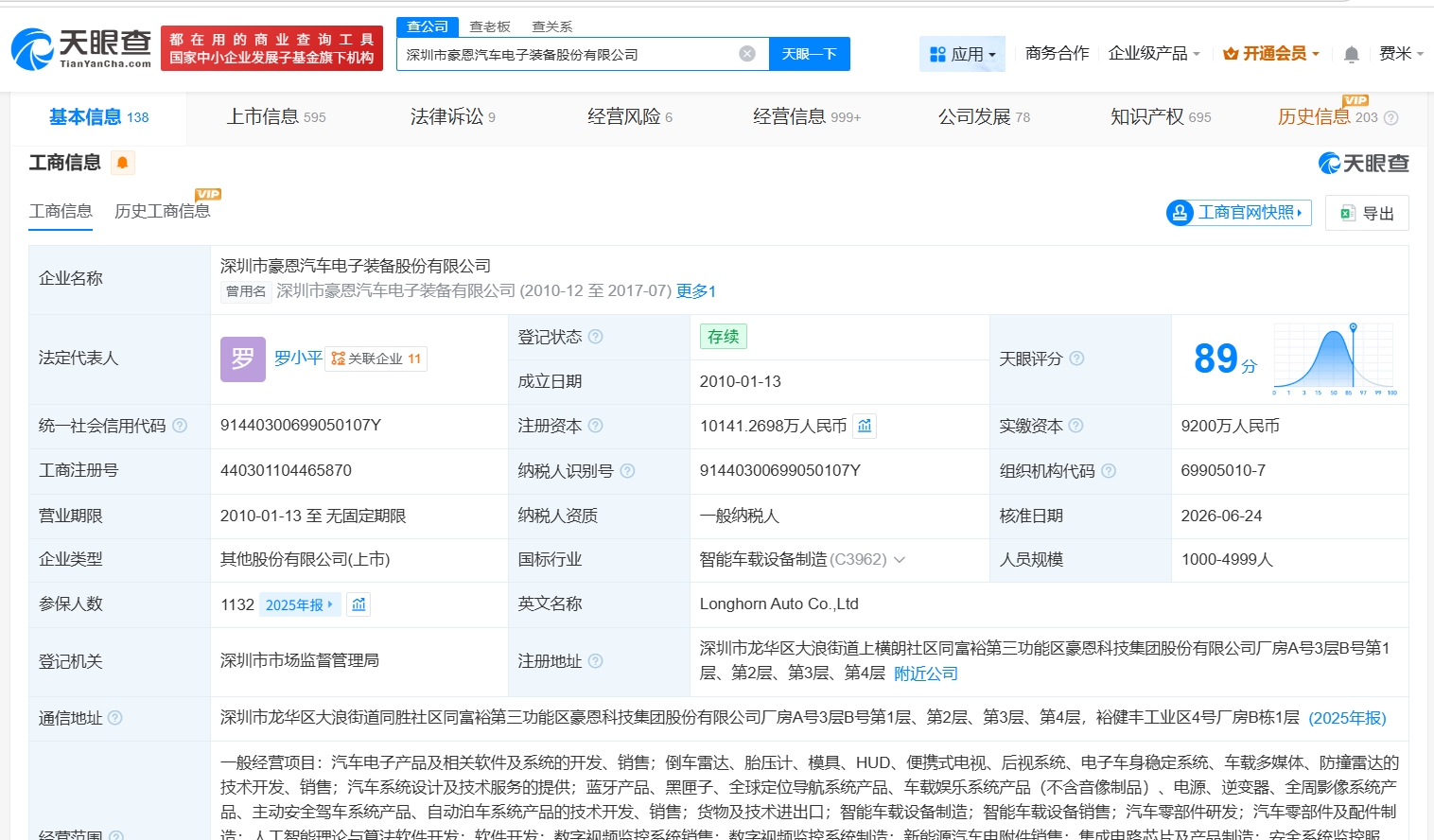Open the 商务合作 link
The height and width of the screenshot is (840, 1434).
(x=1058, y=54)
